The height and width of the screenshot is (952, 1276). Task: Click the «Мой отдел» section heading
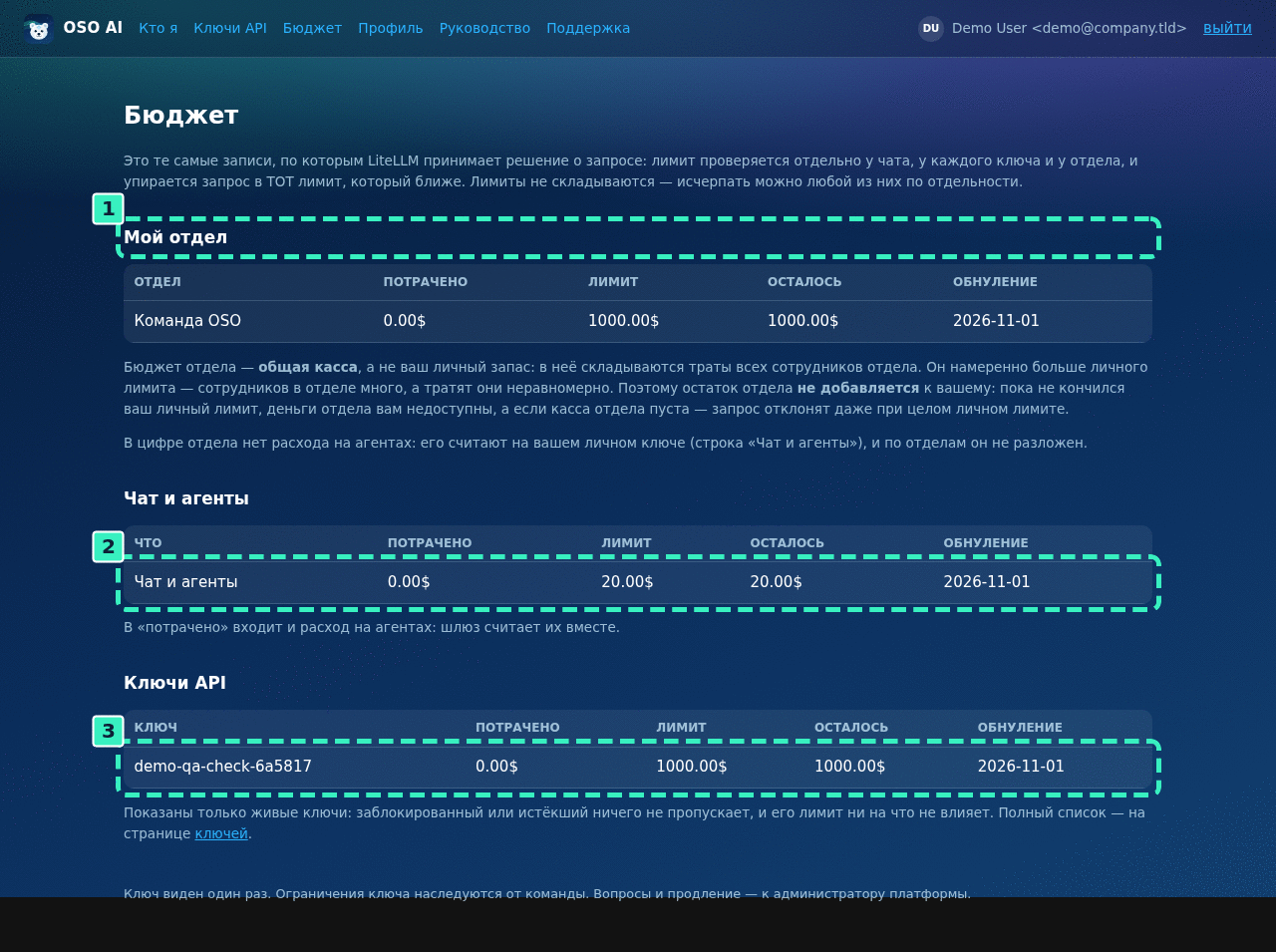point(175,237)
